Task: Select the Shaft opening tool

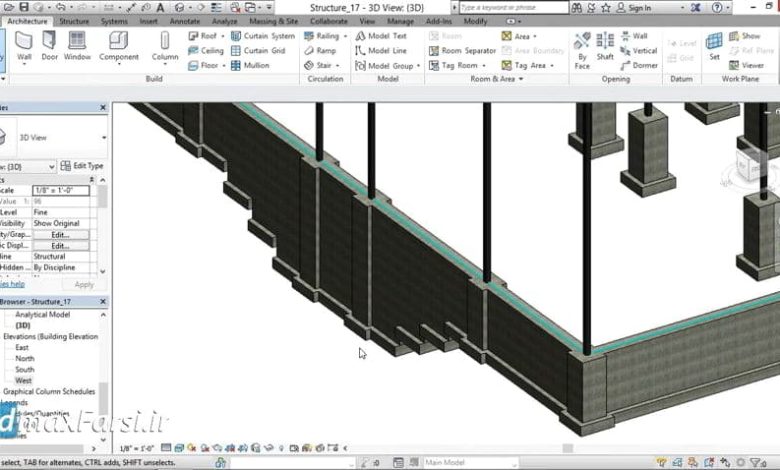Action: click(605, 47)
